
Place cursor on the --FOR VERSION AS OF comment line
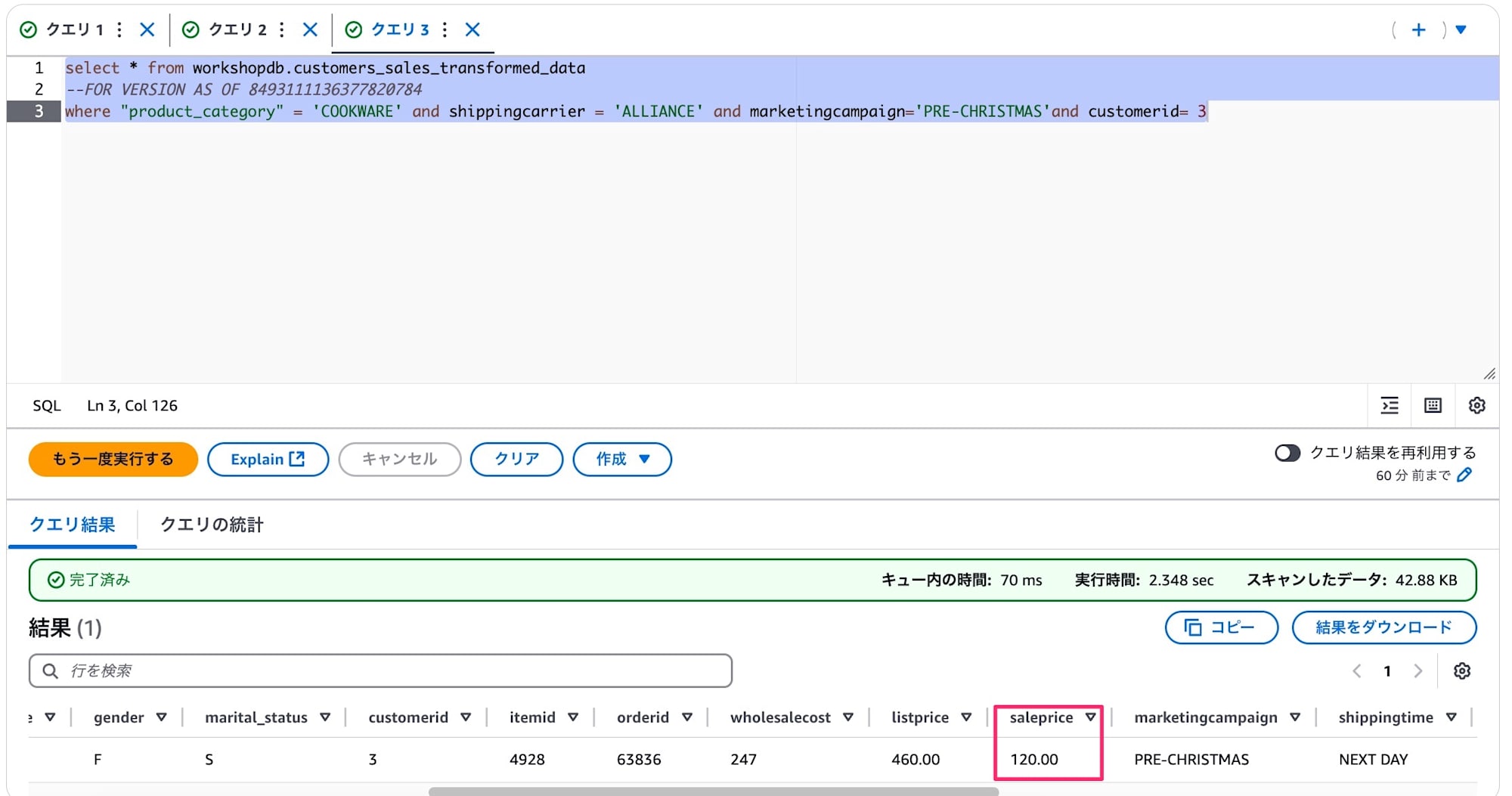tap(243, 89)
